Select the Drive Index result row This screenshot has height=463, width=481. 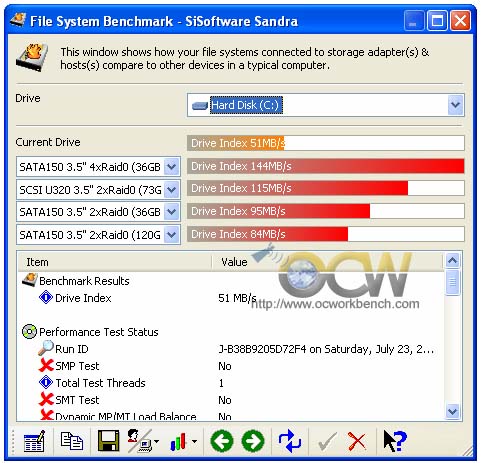pyautogui.click(x=230, y=298)
